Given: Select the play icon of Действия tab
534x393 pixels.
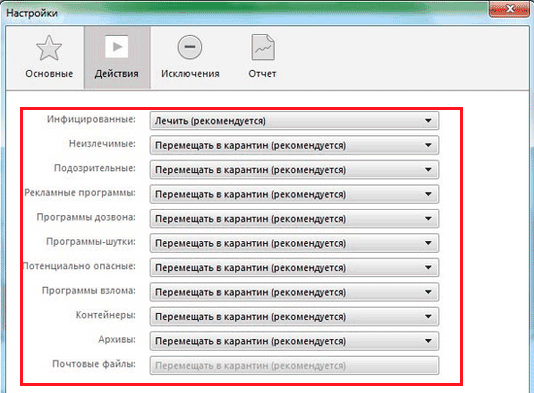Looking at the screenshot, I should point(117,47).
